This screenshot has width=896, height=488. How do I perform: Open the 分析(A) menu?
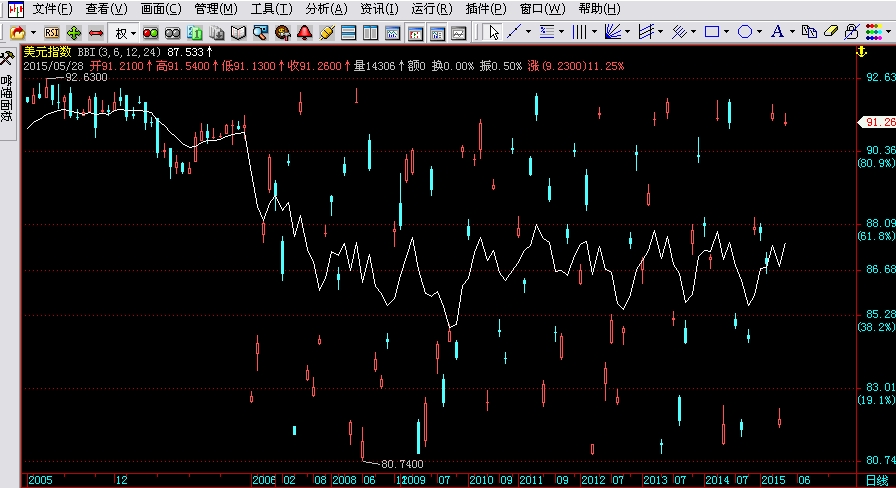(x=325, y=9)
